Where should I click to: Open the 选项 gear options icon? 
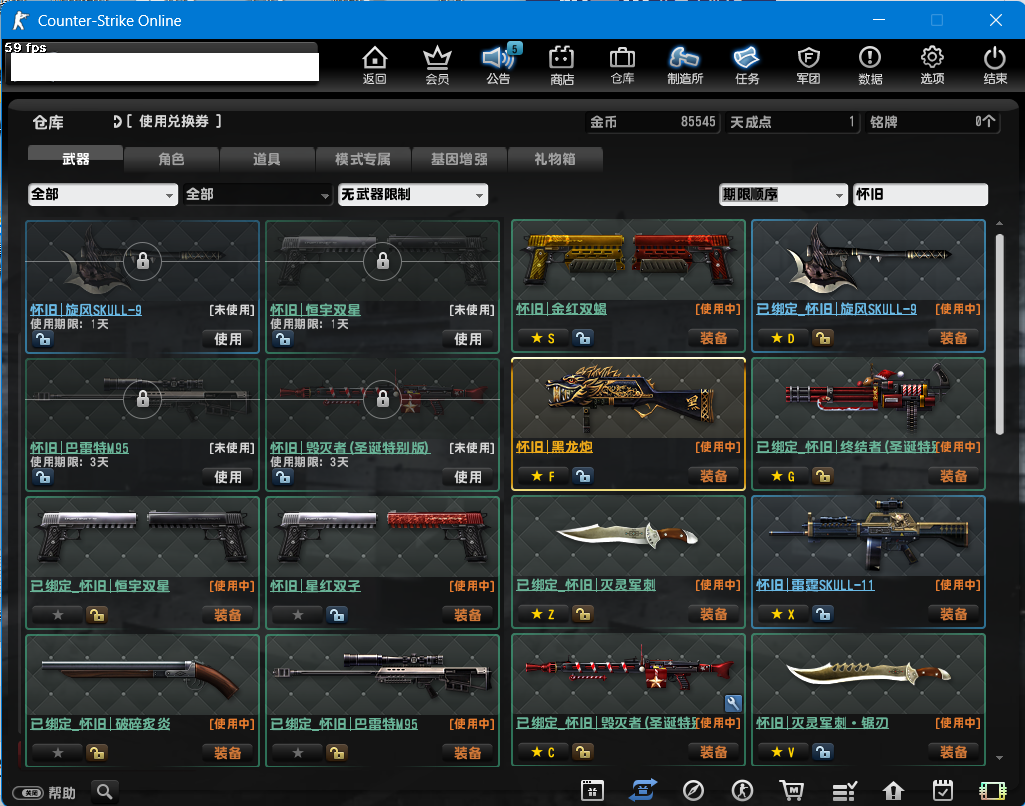932,65
